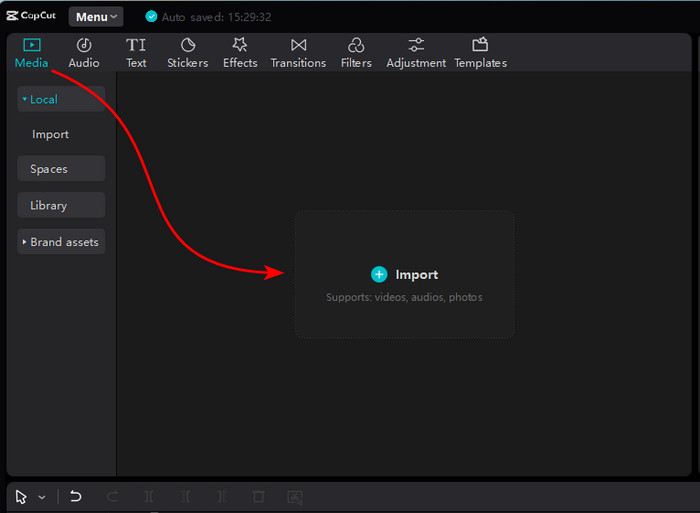
Task: Click the Redo arrow icon
Action: coord(112,496)
